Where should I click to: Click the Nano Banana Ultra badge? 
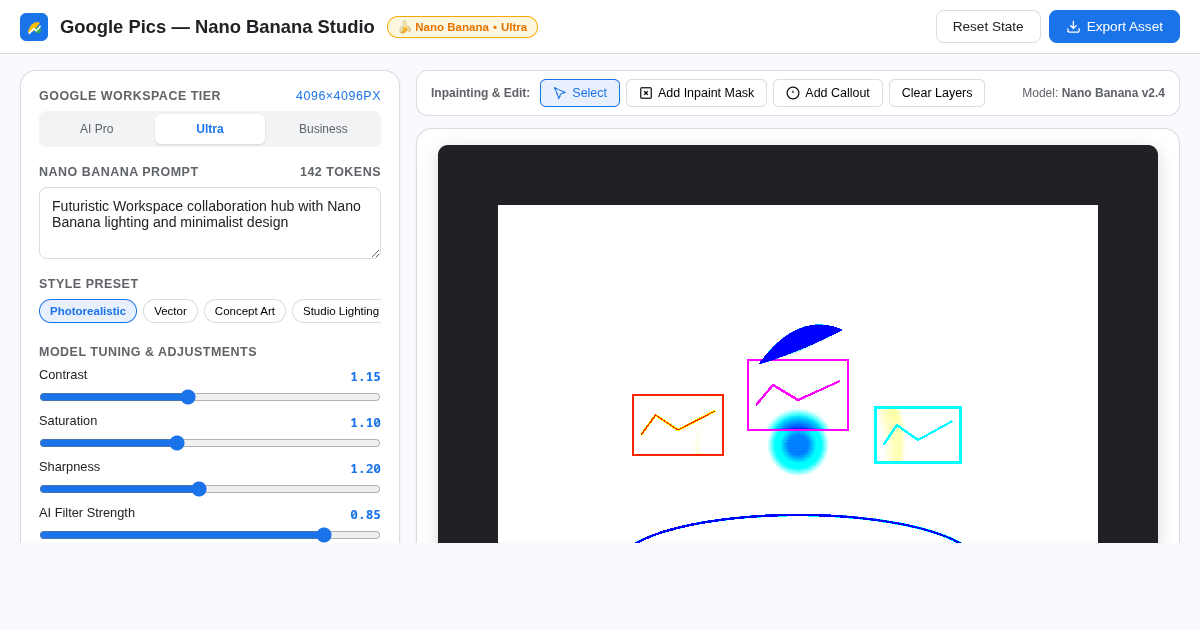tap(462, 27)
